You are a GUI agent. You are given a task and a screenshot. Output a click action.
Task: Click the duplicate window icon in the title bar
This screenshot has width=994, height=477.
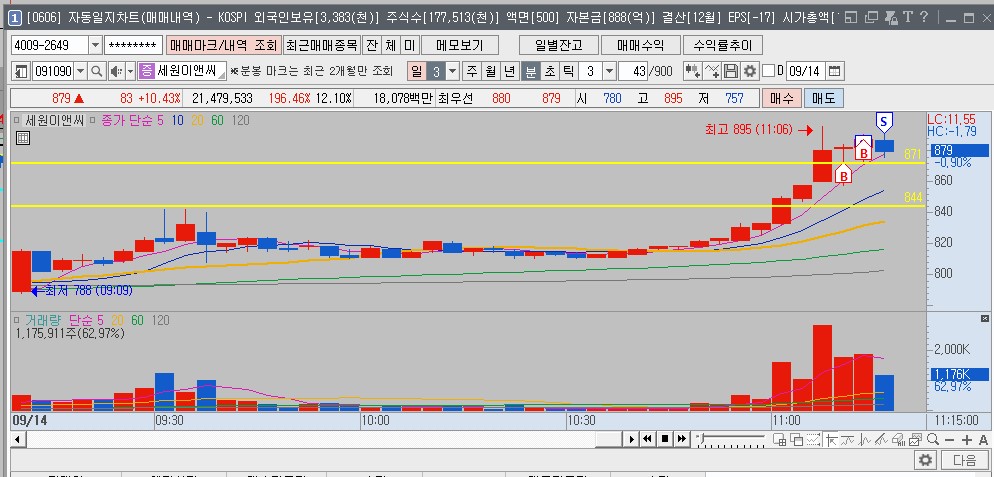872,18
